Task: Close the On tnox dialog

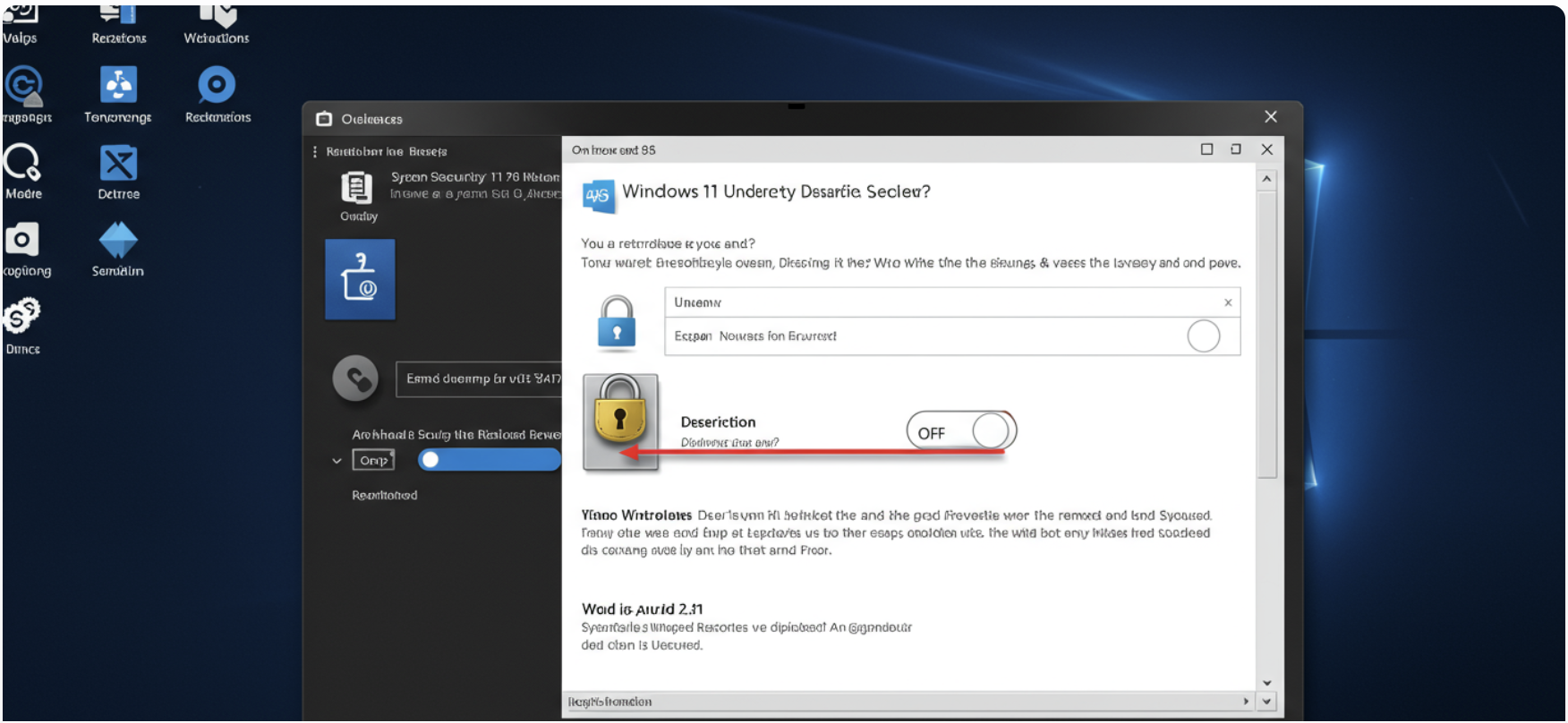Action: tap(1266, 149)
